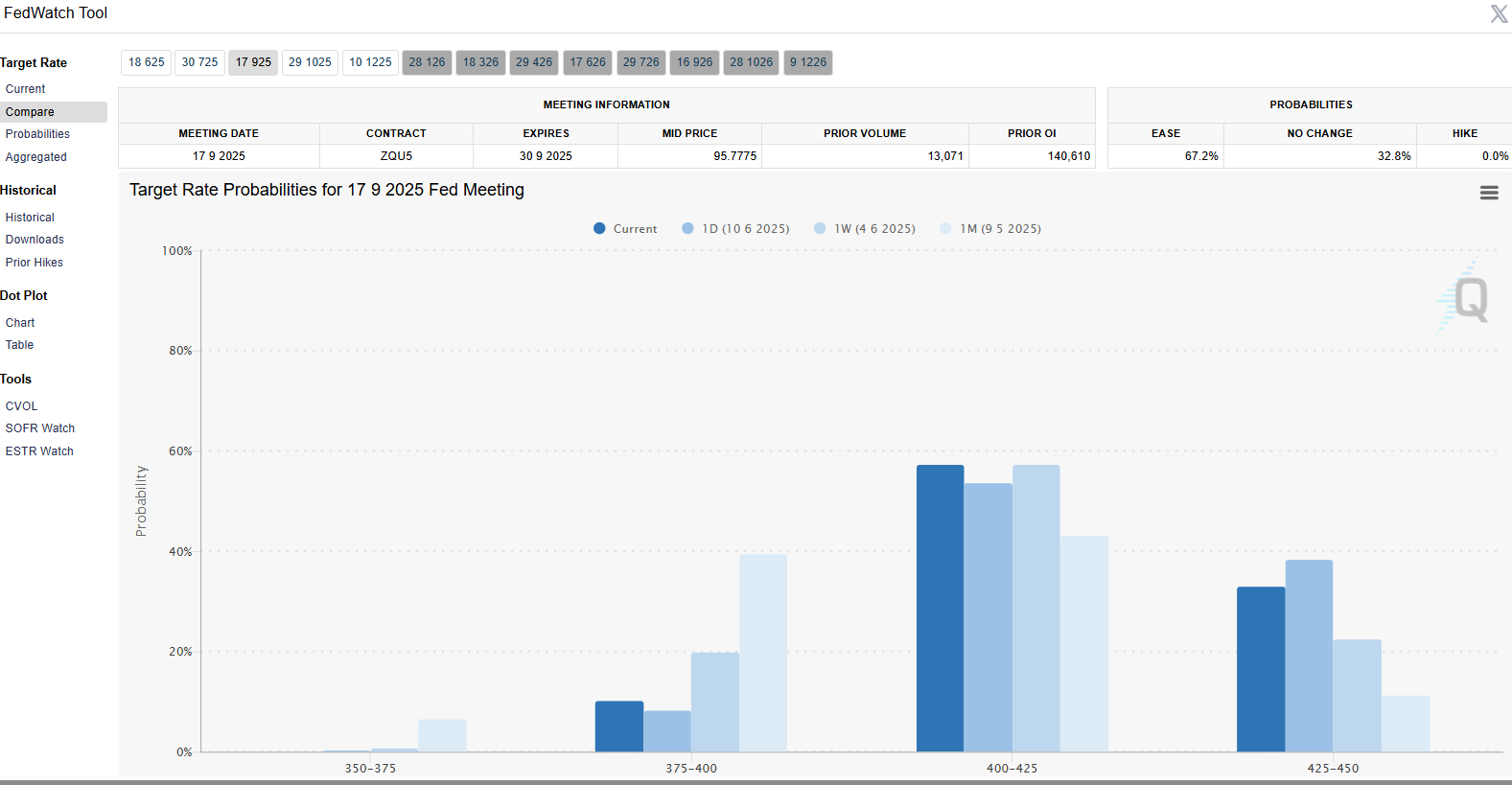Click the 1D bar for 400-425
Screen dimensions: 1512x785
[988, 617]
